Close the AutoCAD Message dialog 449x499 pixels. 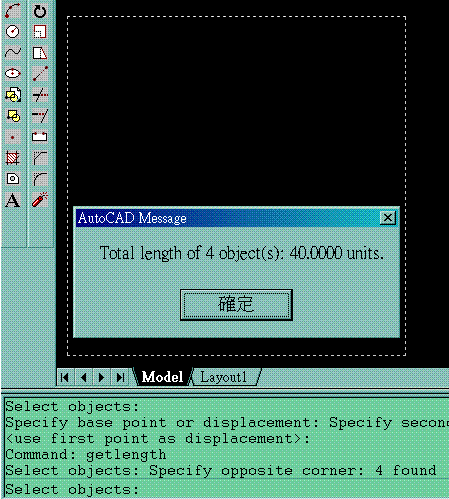click(x=388, y=218)
